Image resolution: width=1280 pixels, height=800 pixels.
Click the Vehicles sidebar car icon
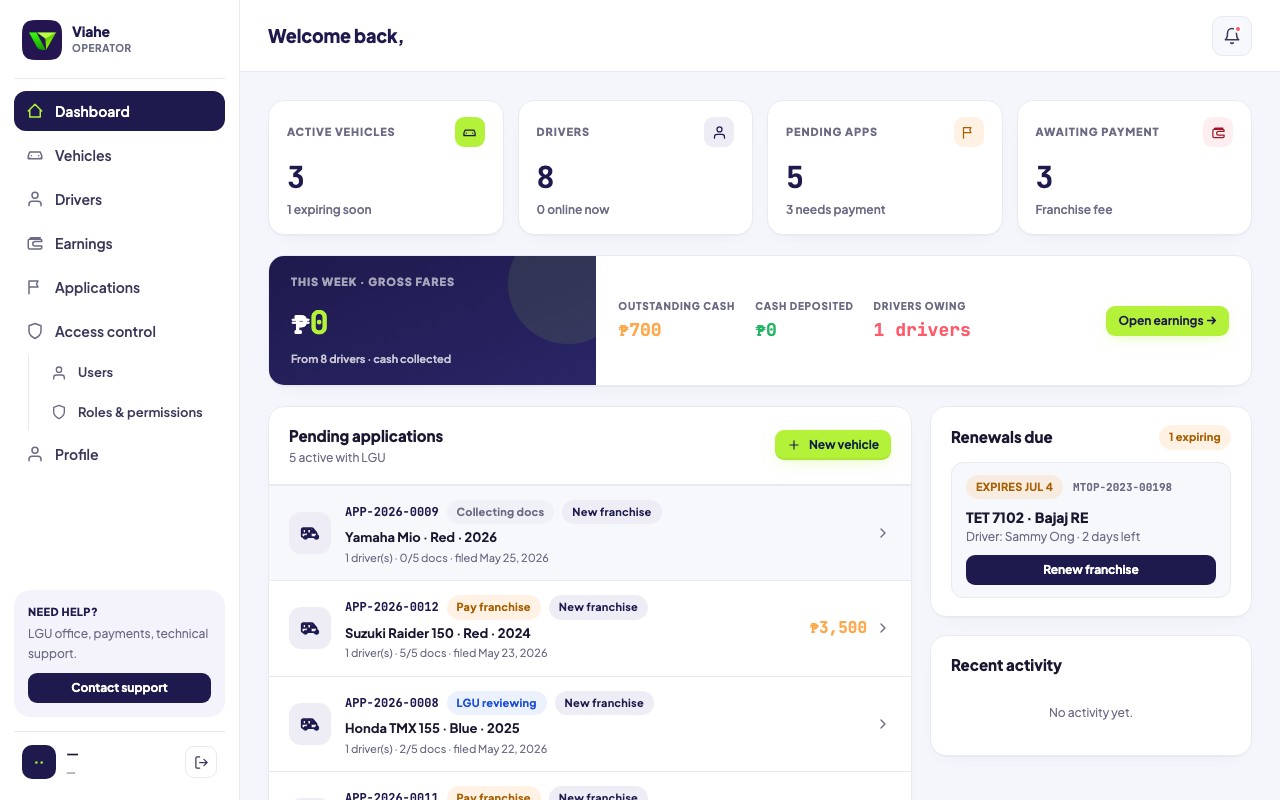35,155
